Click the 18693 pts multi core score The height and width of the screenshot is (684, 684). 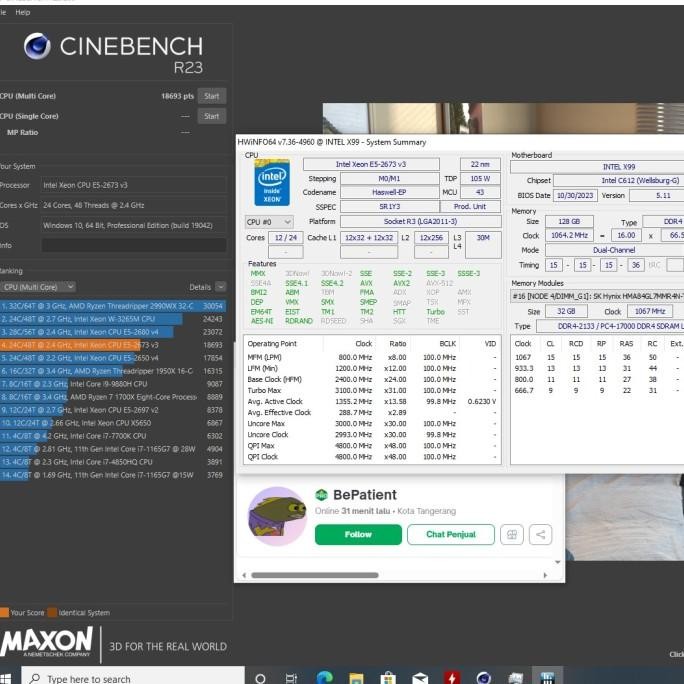[x=177, y=96]
